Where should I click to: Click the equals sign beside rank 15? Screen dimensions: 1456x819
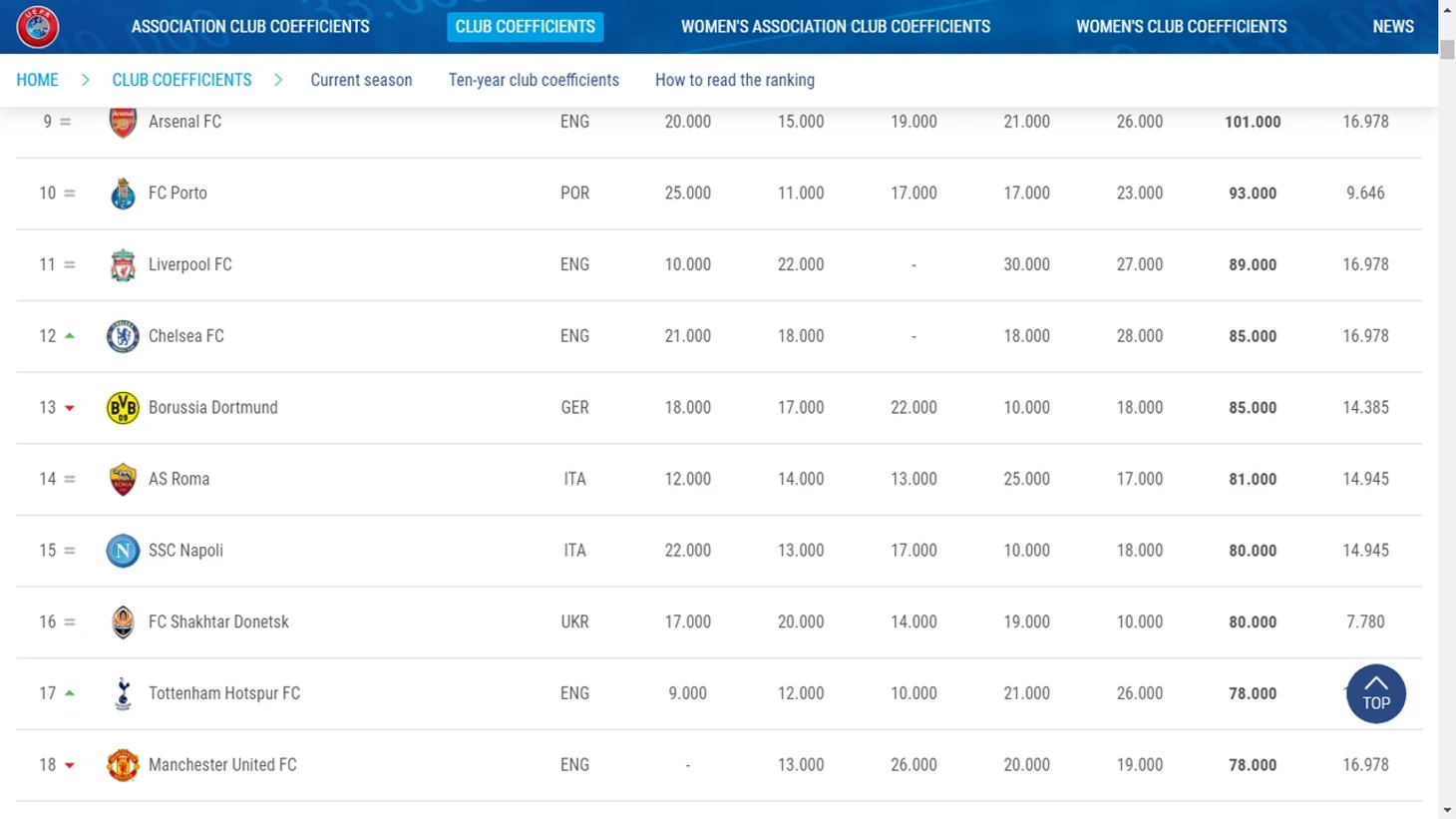[70, 551]
